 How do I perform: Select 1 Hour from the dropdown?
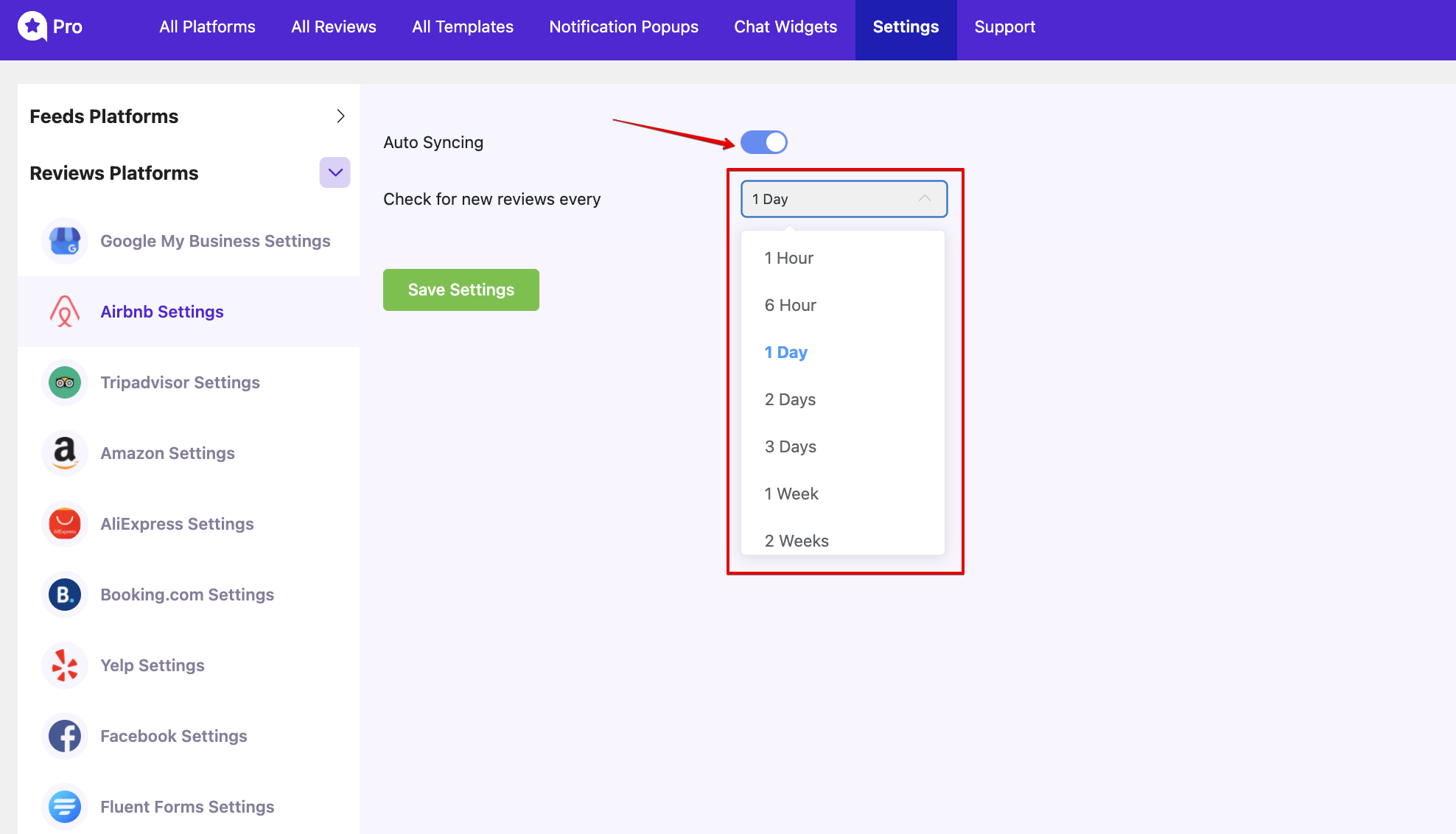coord(789,257)
